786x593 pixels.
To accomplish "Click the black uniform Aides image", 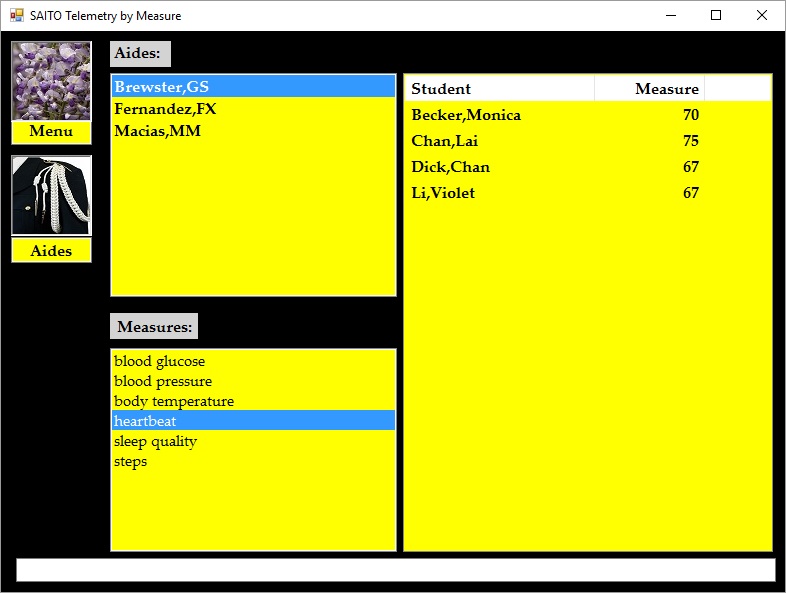I will coord(51,196).
